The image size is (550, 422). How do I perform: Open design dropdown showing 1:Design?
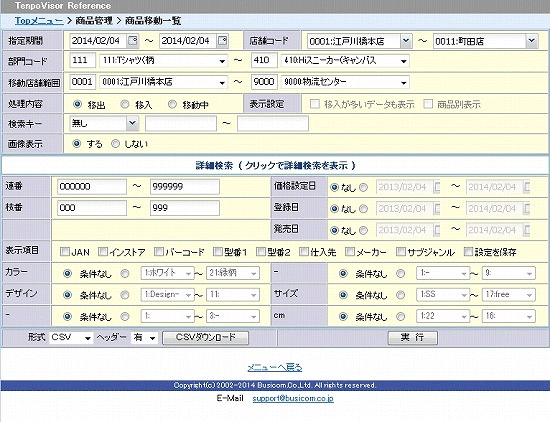coord(167,295)
